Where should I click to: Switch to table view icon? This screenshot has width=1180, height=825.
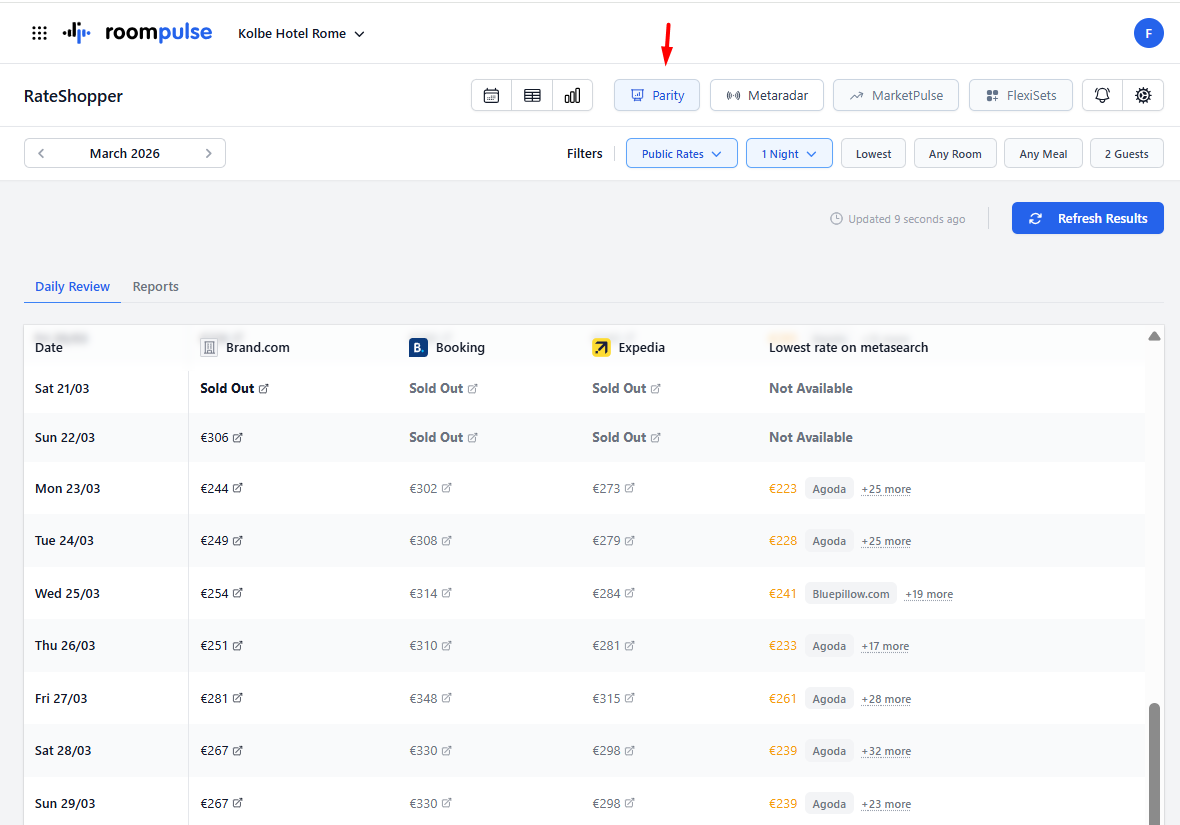tap(532, 96)
